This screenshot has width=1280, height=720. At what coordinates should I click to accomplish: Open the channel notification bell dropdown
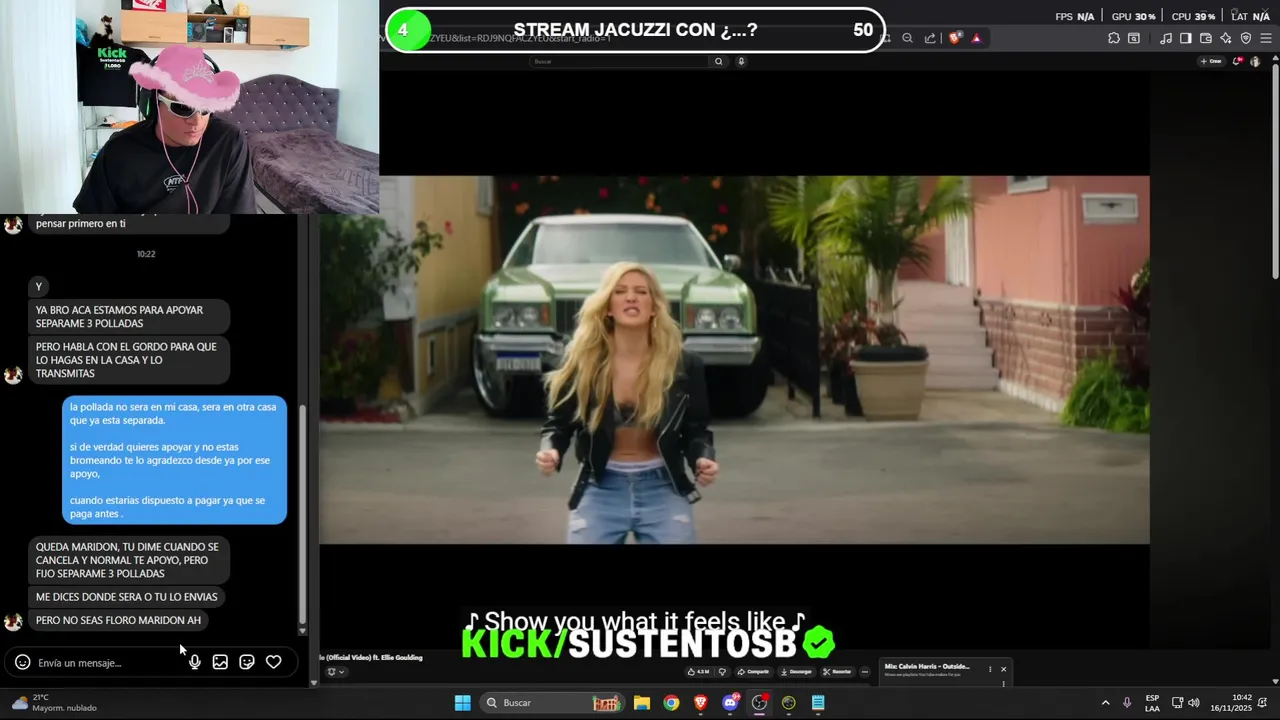tap(335, 672)
